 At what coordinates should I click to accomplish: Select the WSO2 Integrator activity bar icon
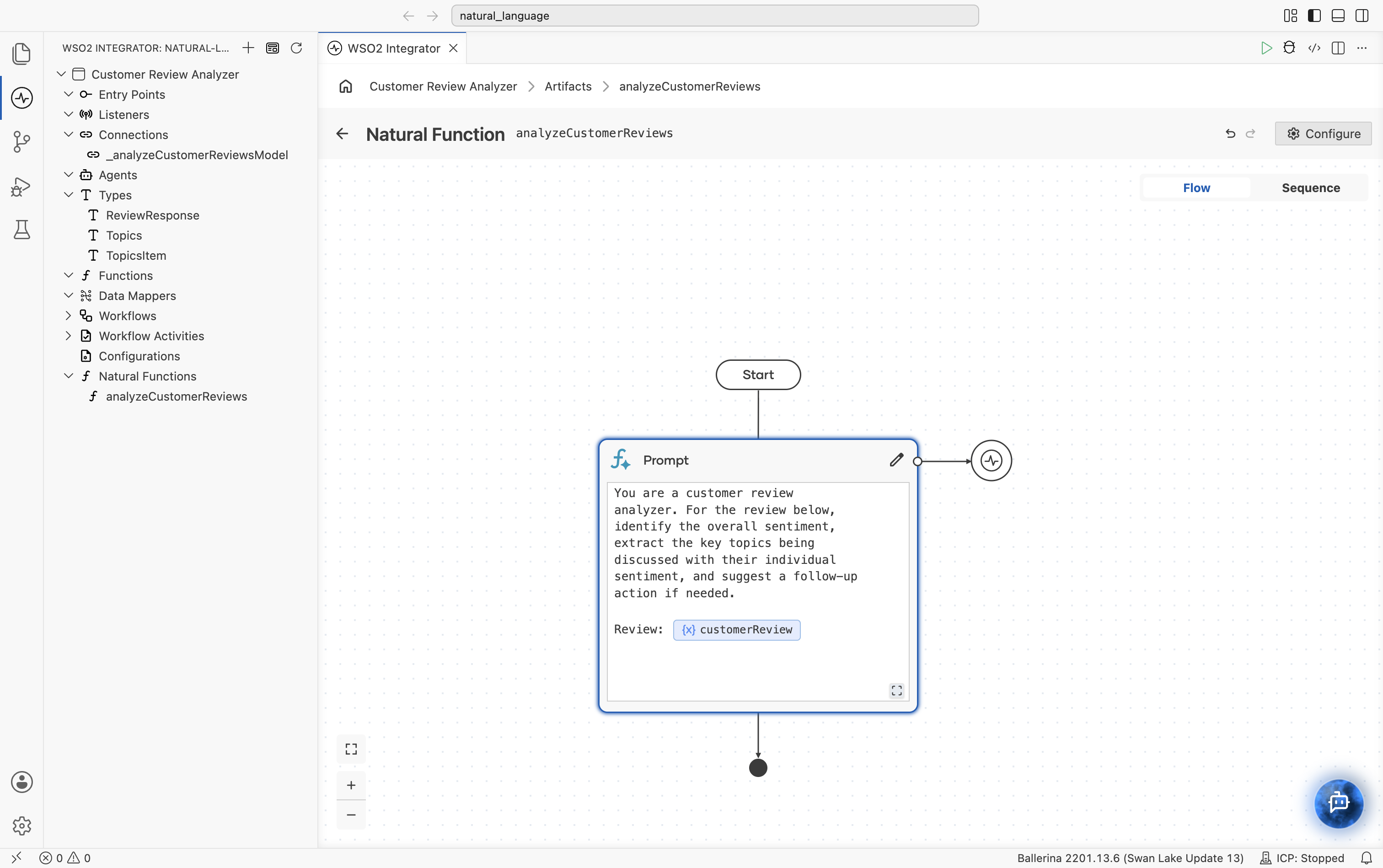point(22,97)
